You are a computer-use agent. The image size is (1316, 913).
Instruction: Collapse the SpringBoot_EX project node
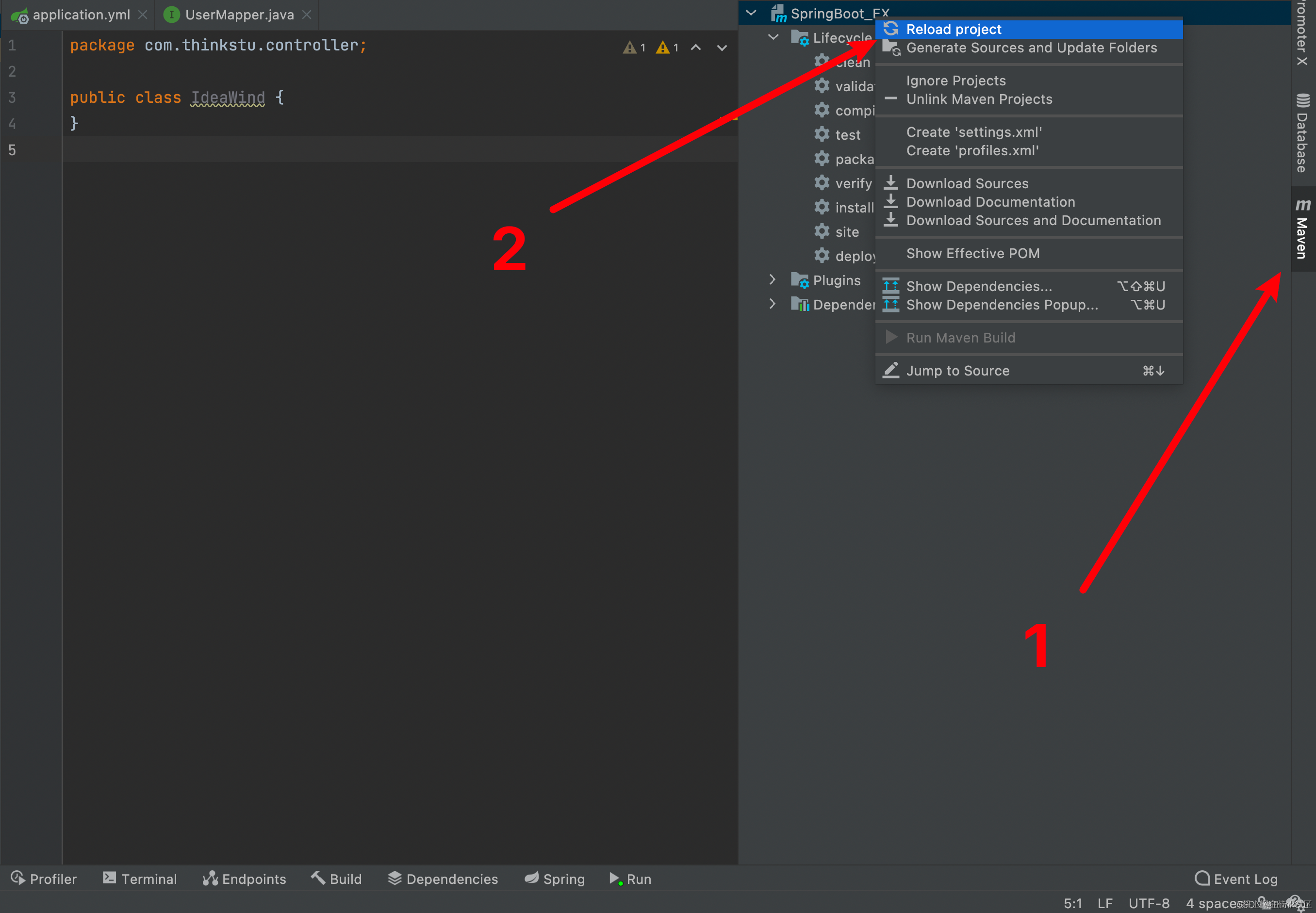point(751,13)
